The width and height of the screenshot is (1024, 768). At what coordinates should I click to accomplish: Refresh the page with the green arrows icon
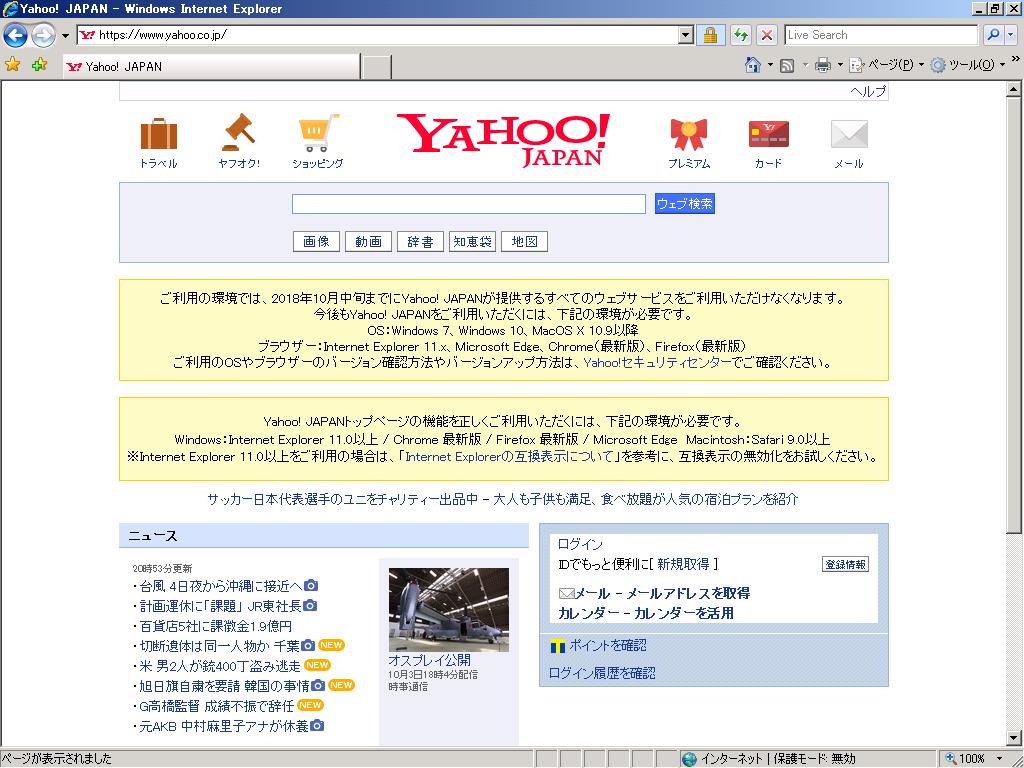741,35
